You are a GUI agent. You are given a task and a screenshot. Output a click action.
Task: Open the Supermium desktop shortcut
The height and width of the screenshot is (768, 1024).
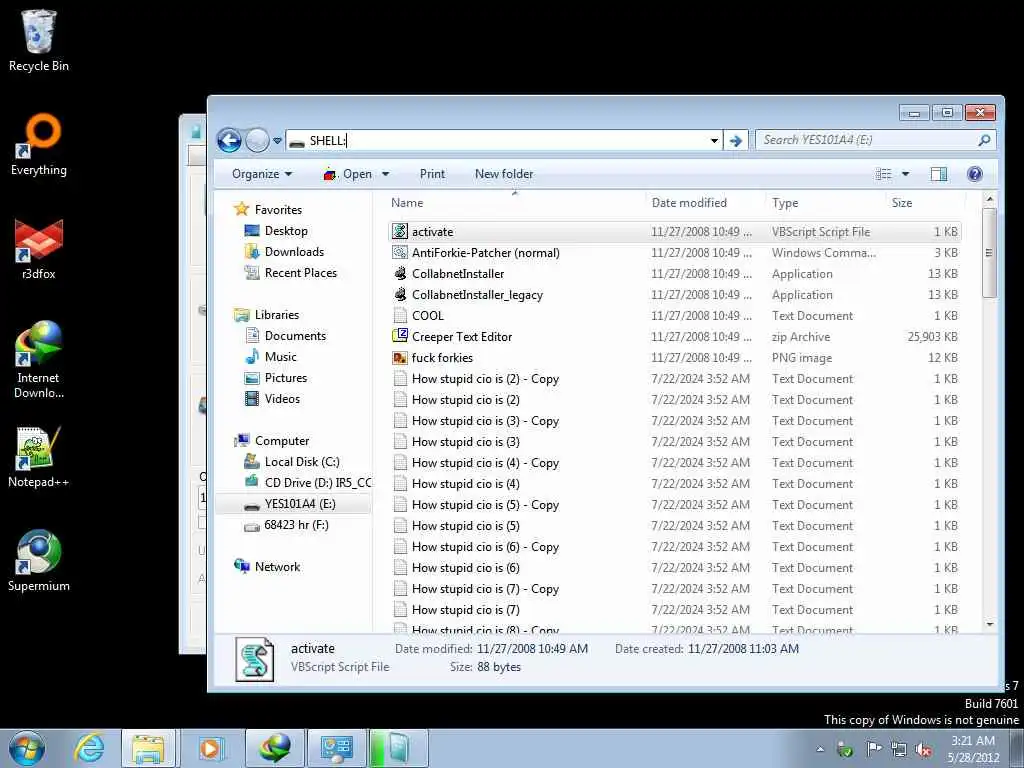[x=39, y=560]
